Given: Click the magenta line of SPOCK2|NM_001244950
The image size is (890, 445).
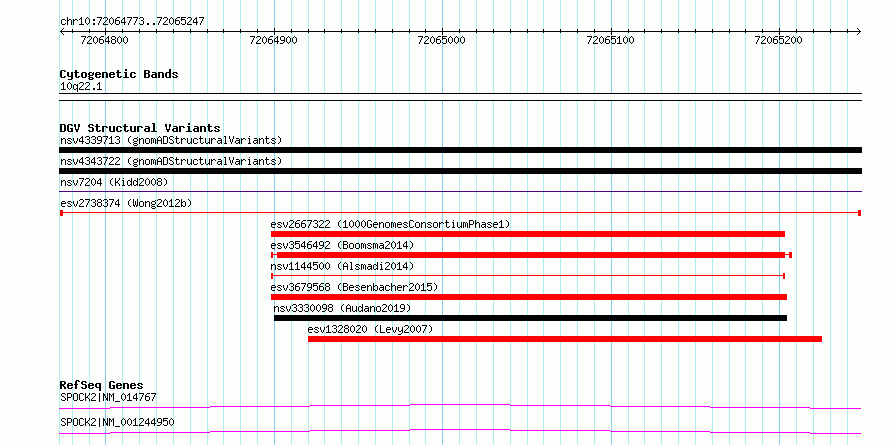Looking at the screenshot, I should (460, 431).
